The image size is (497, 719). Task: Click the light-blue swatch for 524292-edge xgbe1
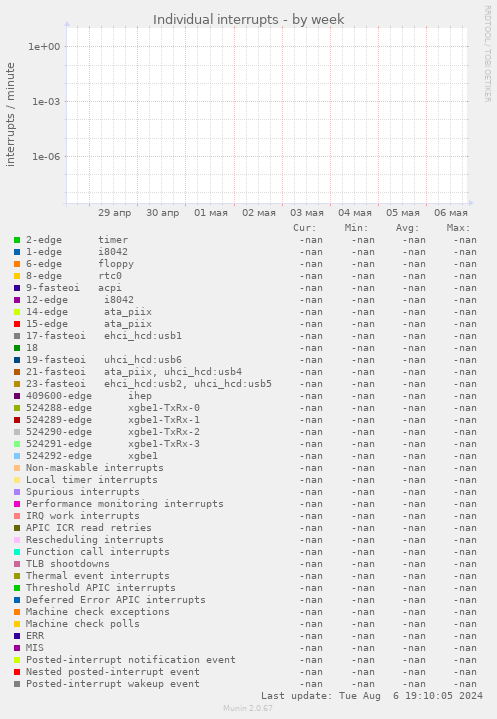[17, 456]
